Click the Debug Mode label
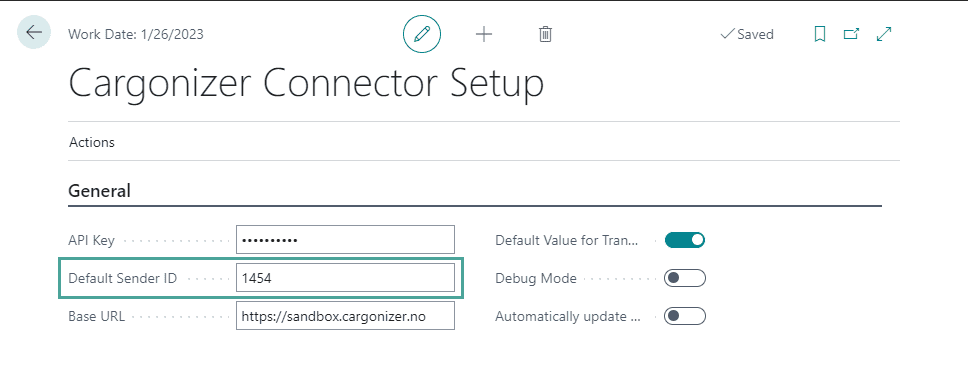Image resolution: width=968 pixels, height=392 pixels. coord(536,279)
